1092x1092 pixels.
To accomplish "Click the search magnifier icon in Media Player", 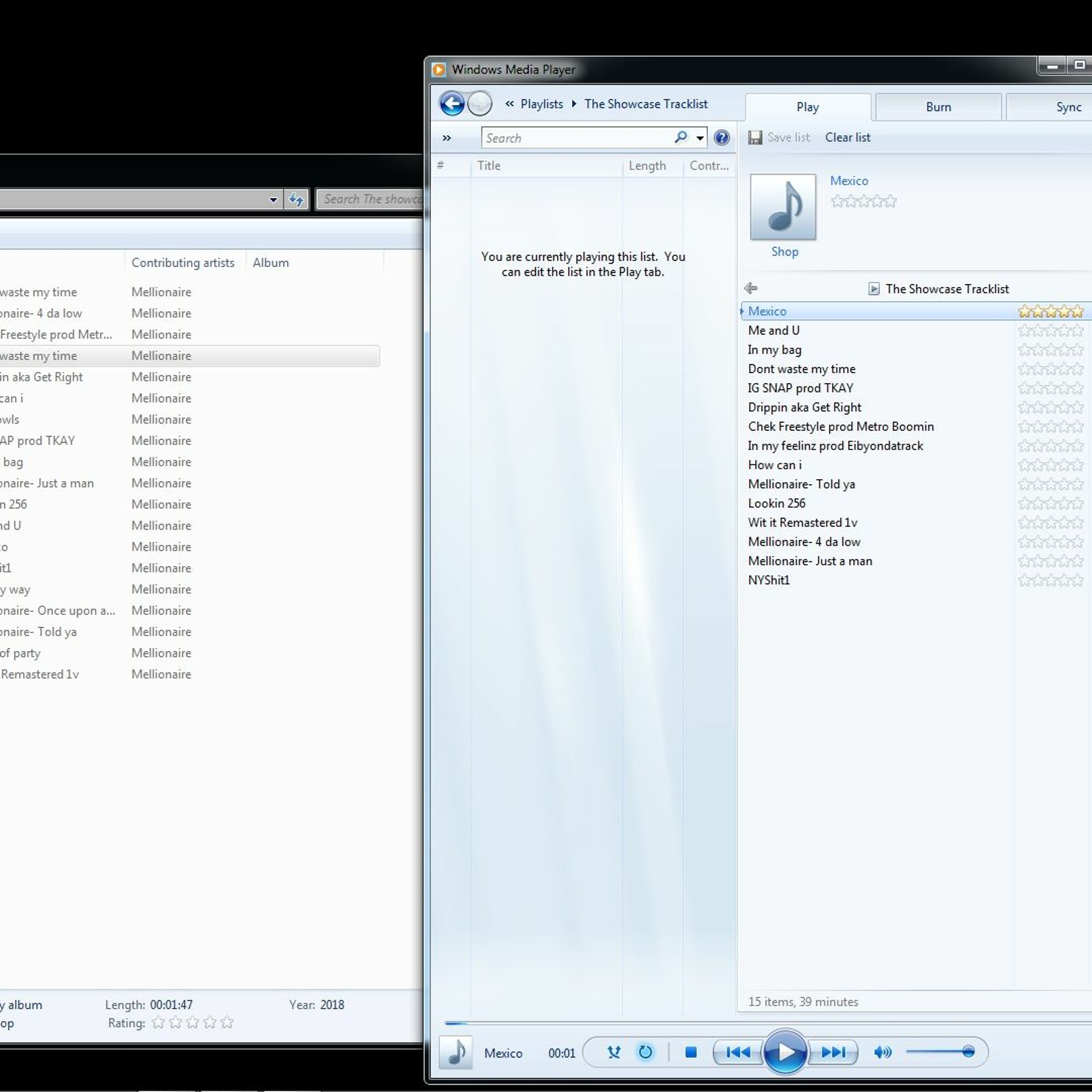I will (681, 137).
